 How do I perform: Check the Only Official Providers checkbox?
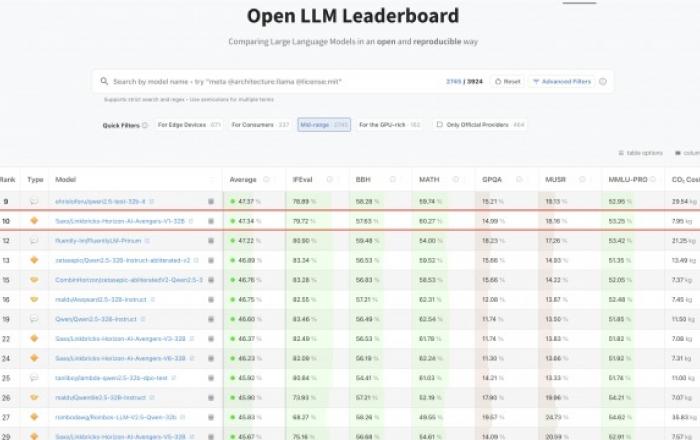(x=439, y=125)
